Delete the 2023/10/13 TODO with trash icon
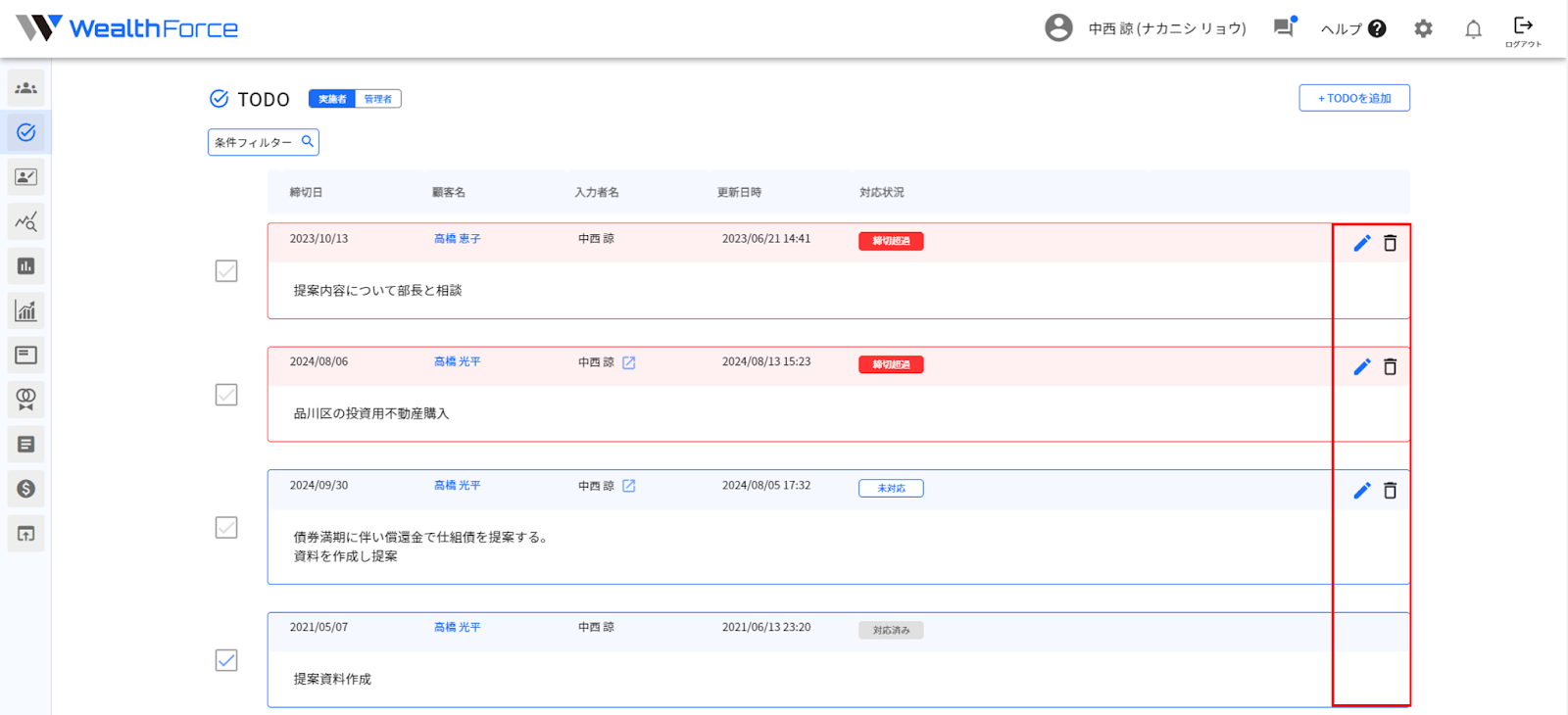The height and width of the screenshot is (715, 1568). pos(1390,243)
